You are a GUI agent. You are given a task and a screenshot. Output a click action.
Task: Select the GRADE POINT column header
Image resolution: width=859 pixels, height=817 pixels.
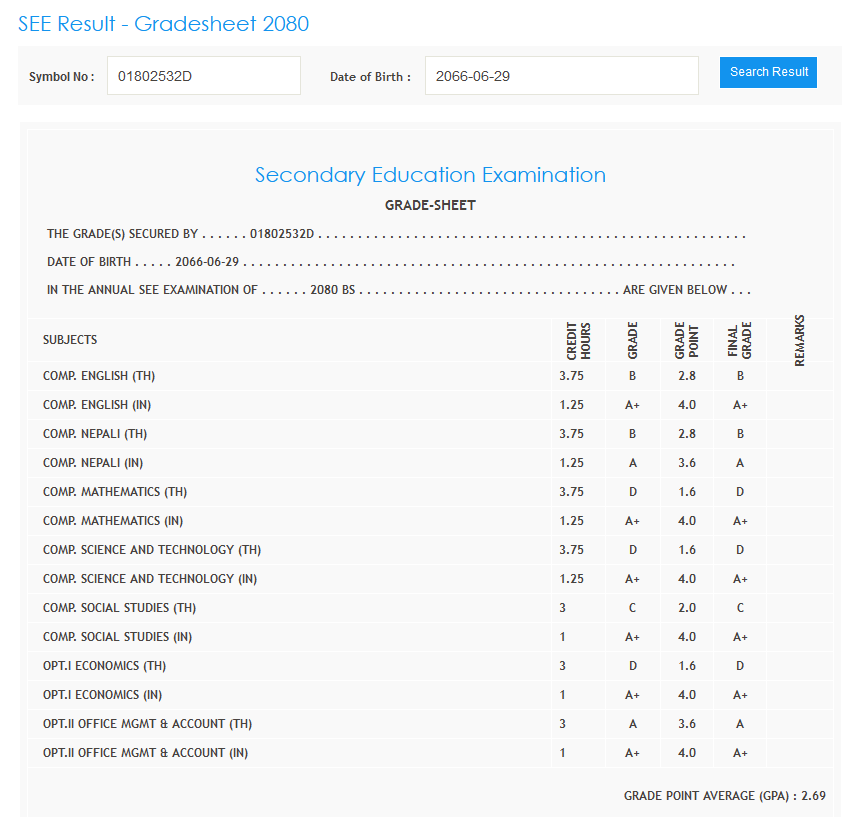[x=686, y=341]
